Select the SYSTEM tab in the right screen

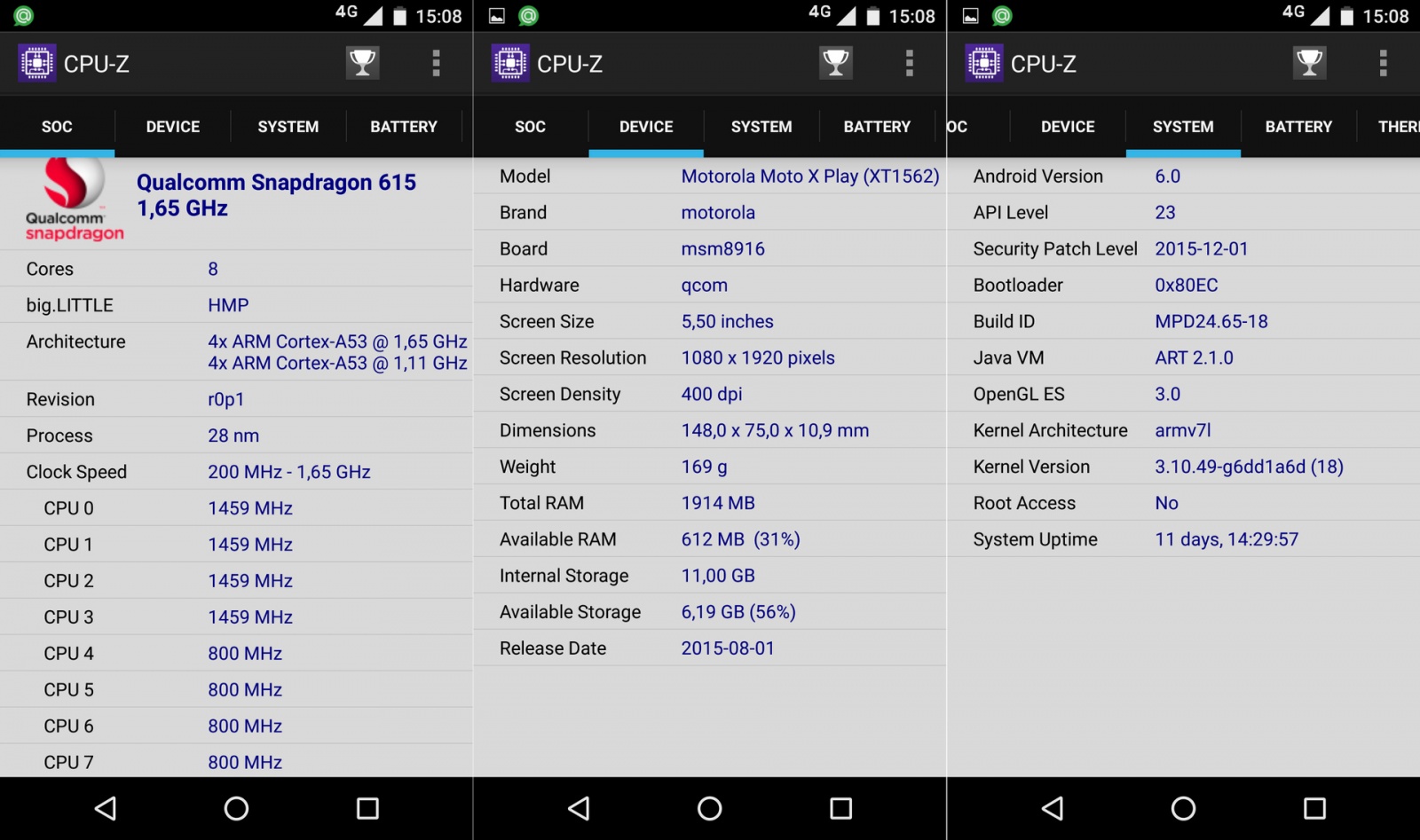1183,127
